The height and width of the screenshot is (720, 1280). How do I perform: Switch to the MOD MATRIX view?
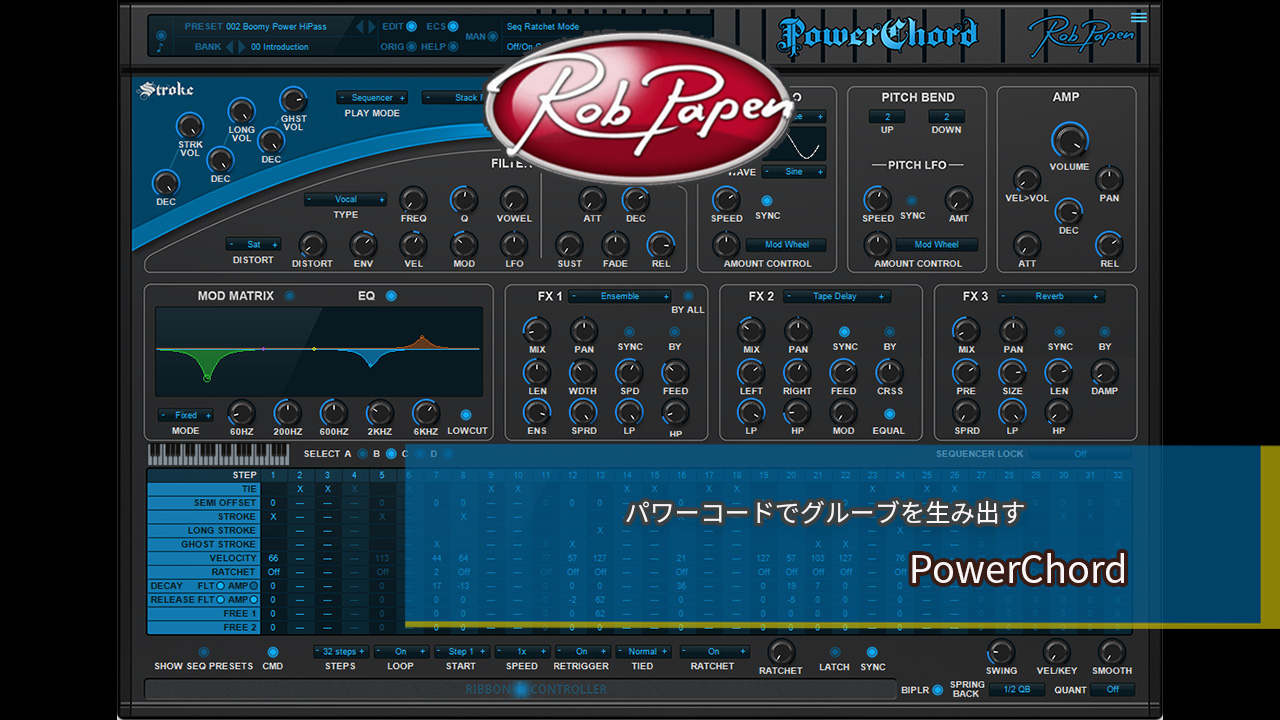pos(289,296)
